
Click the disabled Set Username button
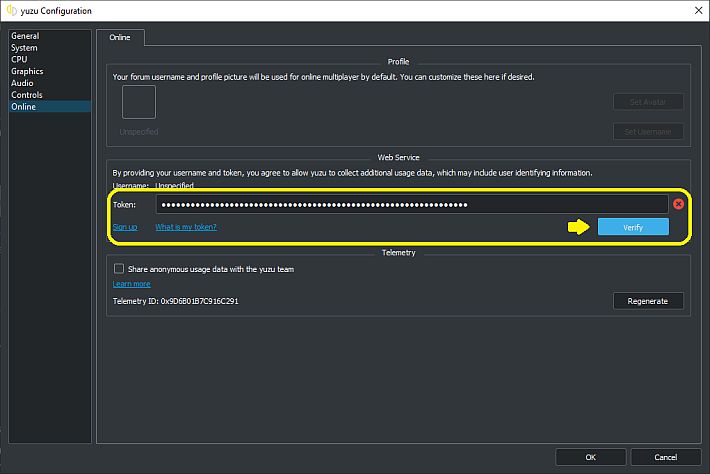(x=648, y=132)
